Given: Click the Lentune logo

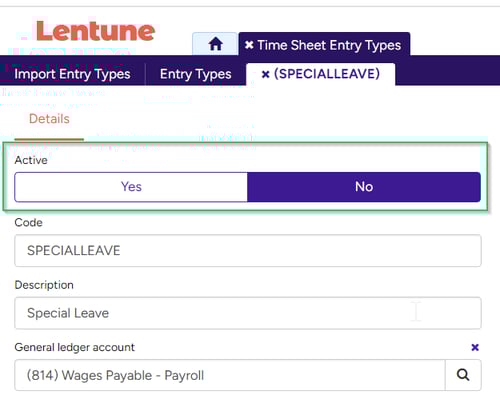Looking at the screenshot, I should (x=95, y=31).
